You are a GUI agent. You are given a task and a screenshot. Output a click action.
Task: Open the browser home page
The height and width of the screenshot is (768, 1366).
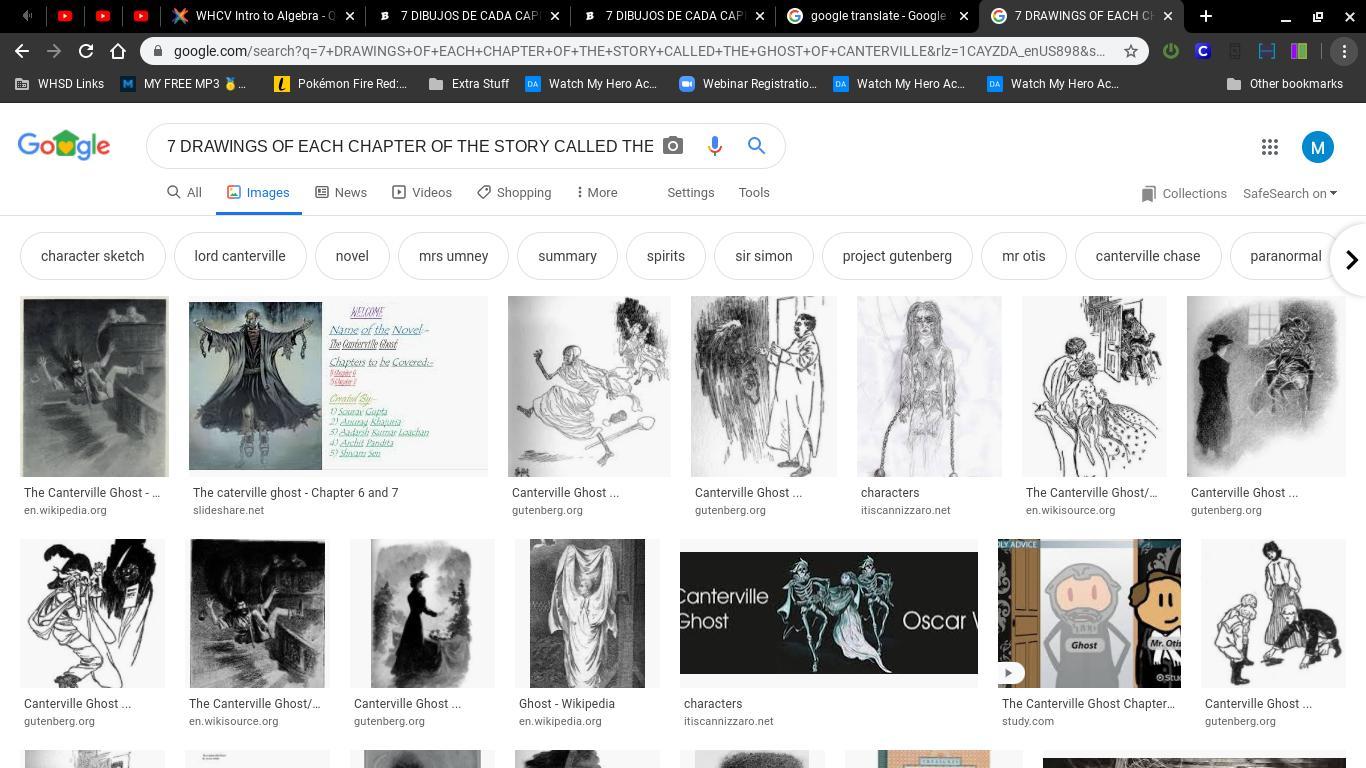[118, 51]
